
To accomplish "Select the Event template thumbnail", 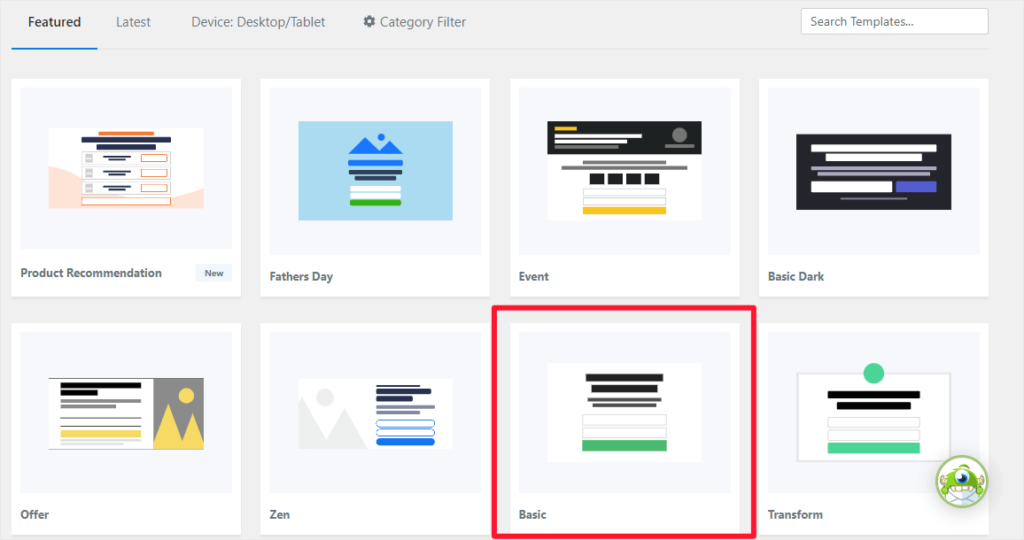I will pyautogui.click(x=624, y=171).
